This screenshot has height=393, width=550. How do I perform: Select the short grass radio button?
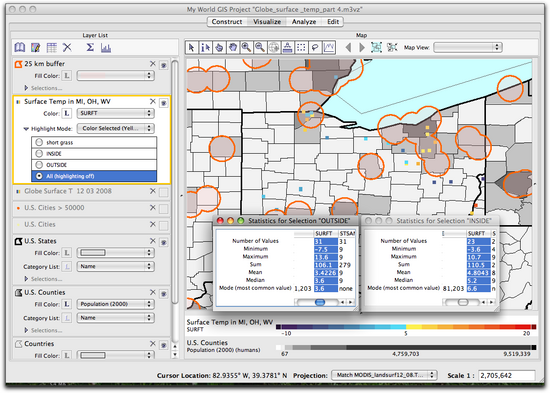click(x=39, y=142)
